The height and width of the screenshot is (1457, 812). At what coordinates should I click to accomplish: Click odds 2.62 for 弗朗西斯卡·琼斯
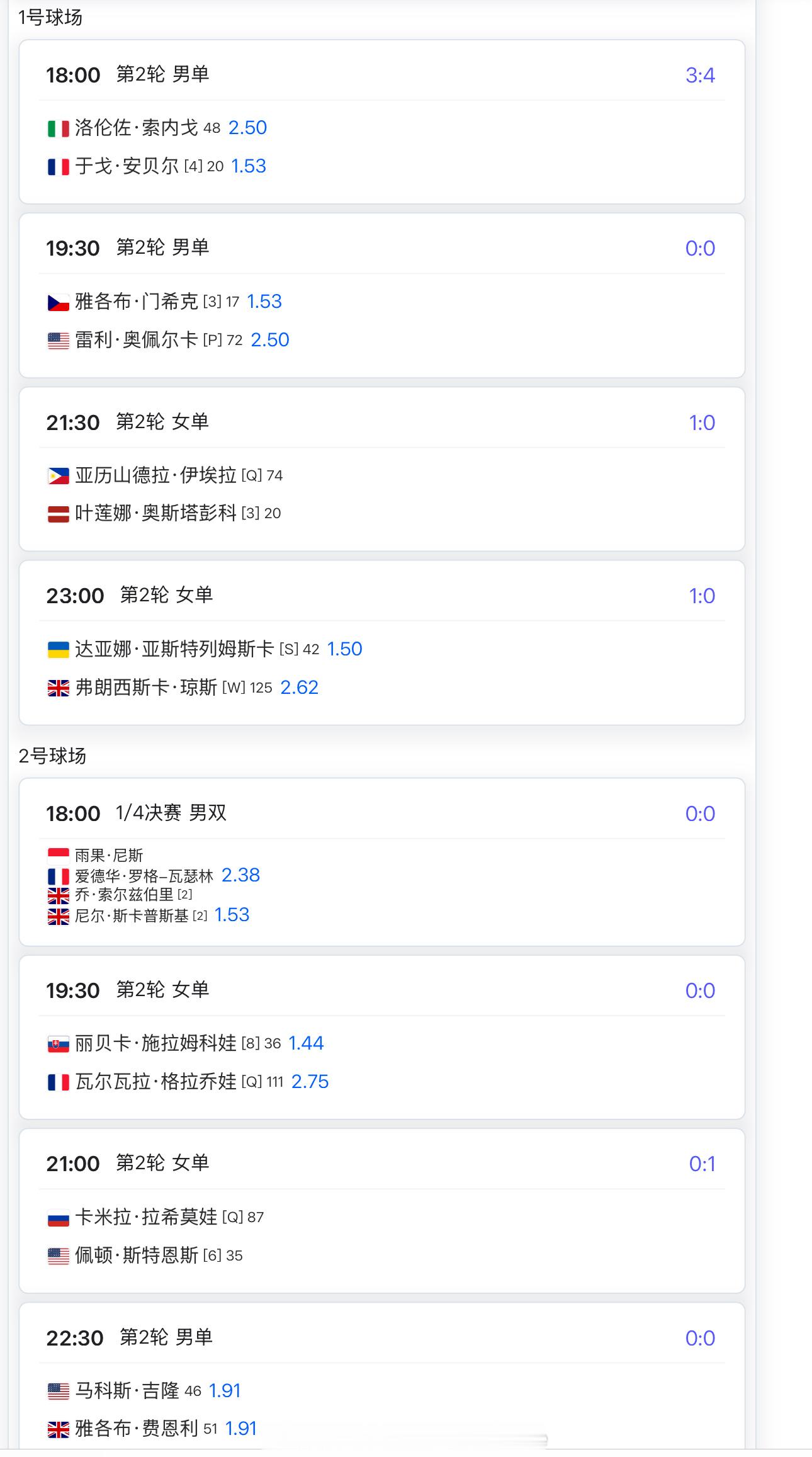tap(299, 688)
